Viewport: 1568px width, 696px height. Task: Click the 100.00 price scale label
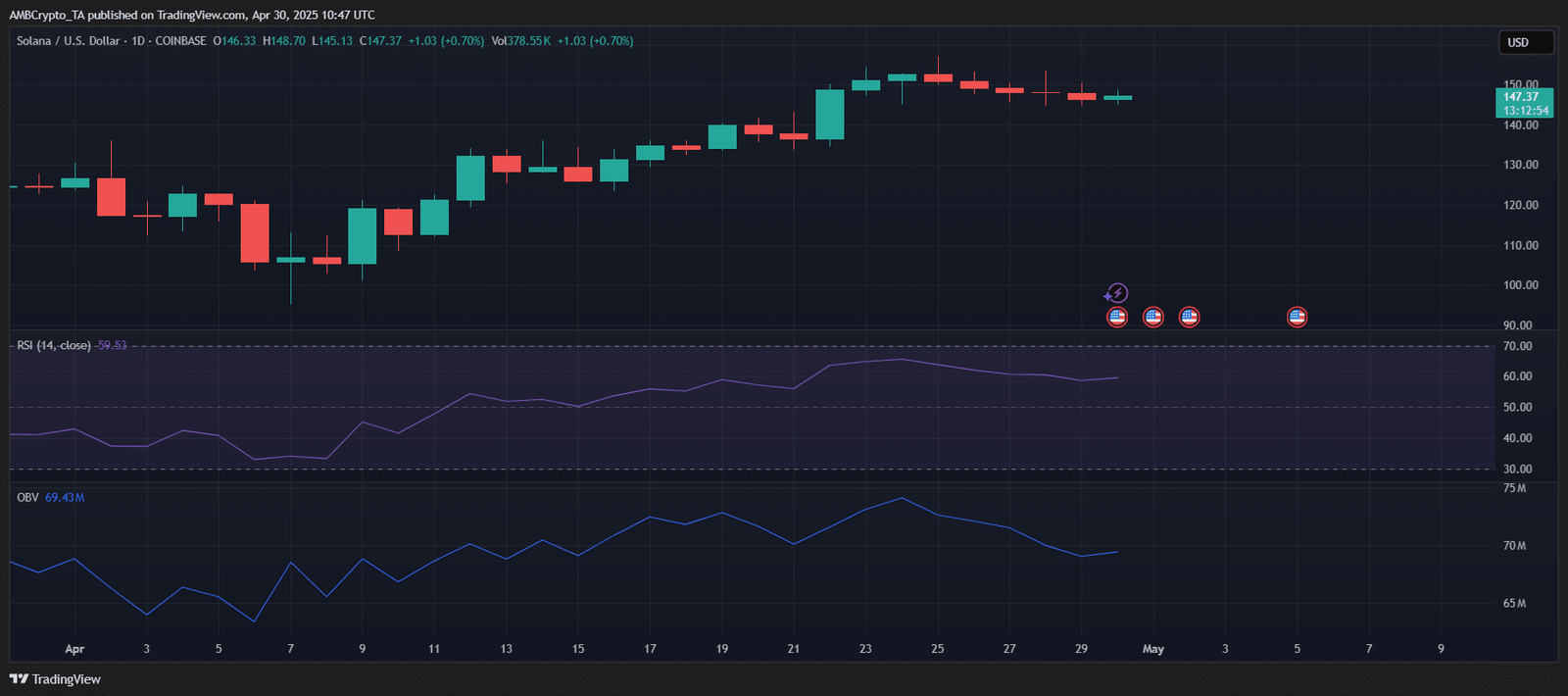pos(1521,285)
